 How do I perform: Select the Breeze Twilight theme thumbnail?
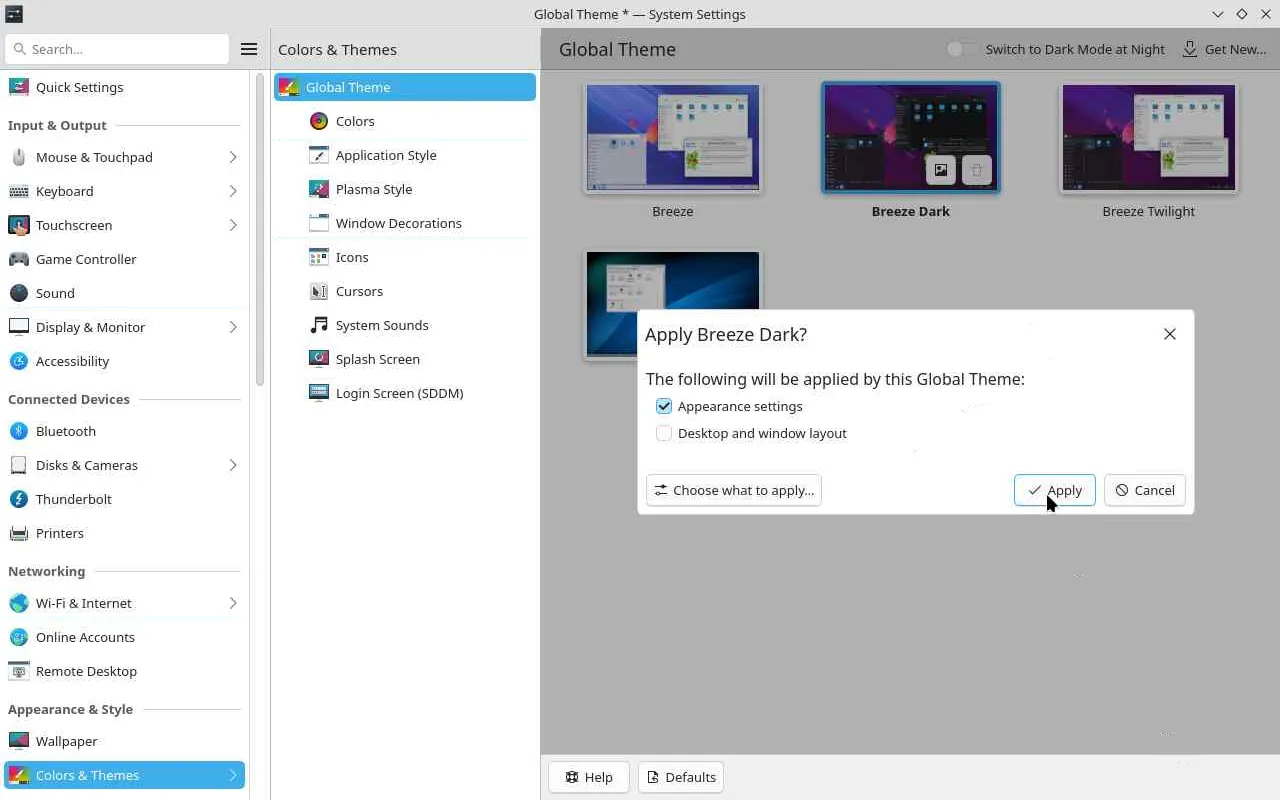pos(1149,138)
